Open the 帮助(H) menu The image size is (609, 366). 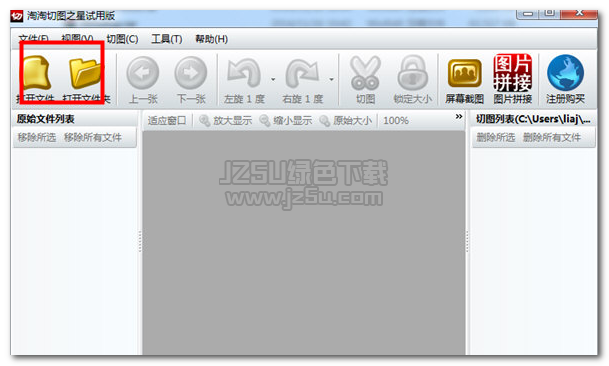tap(211, 39)
